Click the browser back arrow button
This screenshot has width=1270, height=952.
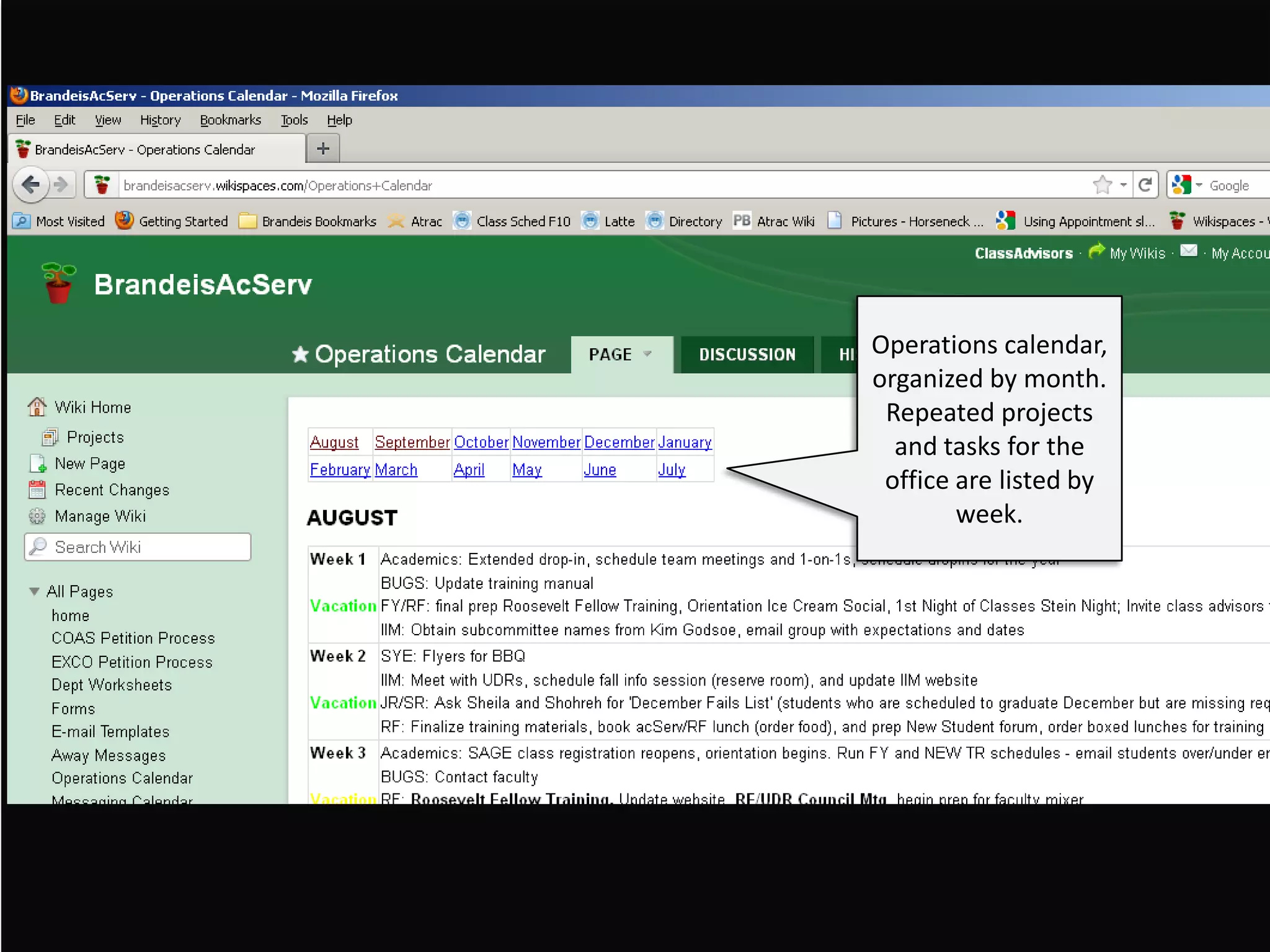coord(30,185)
